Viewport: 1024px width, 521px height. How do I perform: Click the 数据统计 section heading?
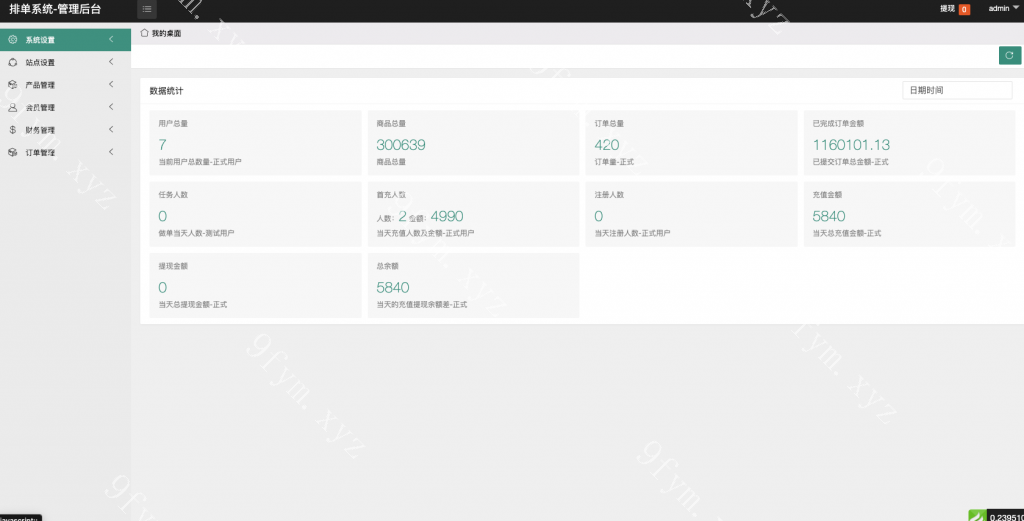[167, 91]
